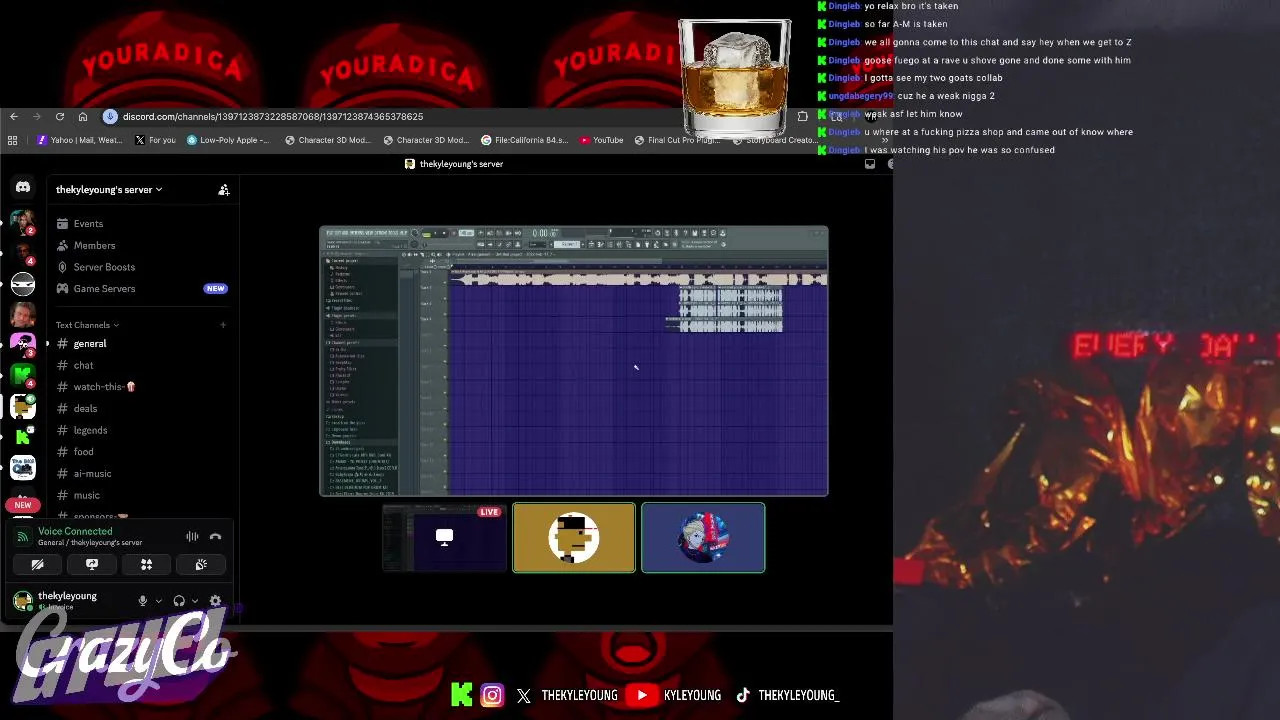
Task: Invite people to thekyleyoung's server
Action: coord(224,189)
